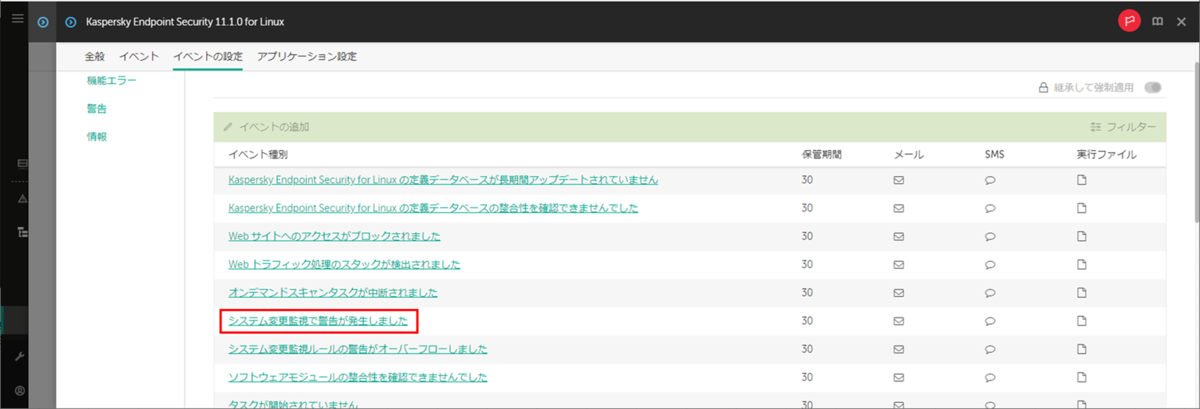Viewport: 1200px width, 409px height.
Task: Click file icon for ソフトウェアモジュールの整合性 row
Action: pos(1081,377)
